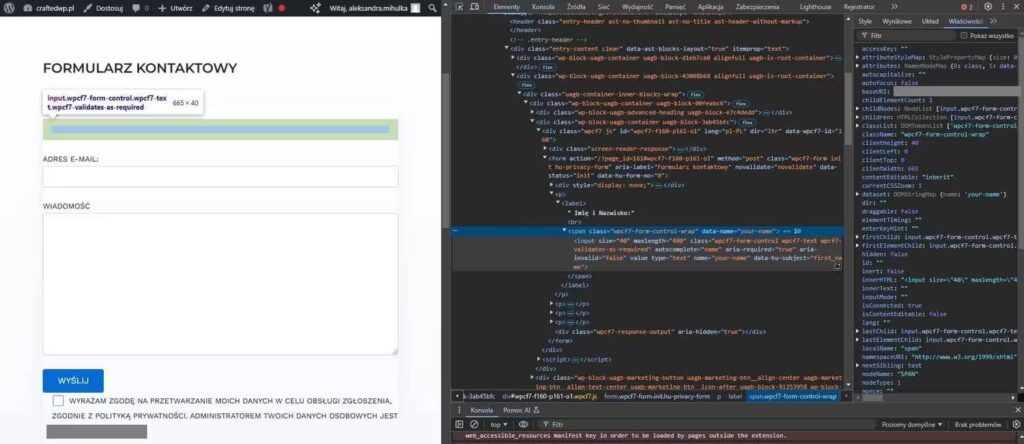Collapse the form wpcf7-form node arrow
Image resolution: width=1024 pixels, height=444 pixels.
coord(545,158)
